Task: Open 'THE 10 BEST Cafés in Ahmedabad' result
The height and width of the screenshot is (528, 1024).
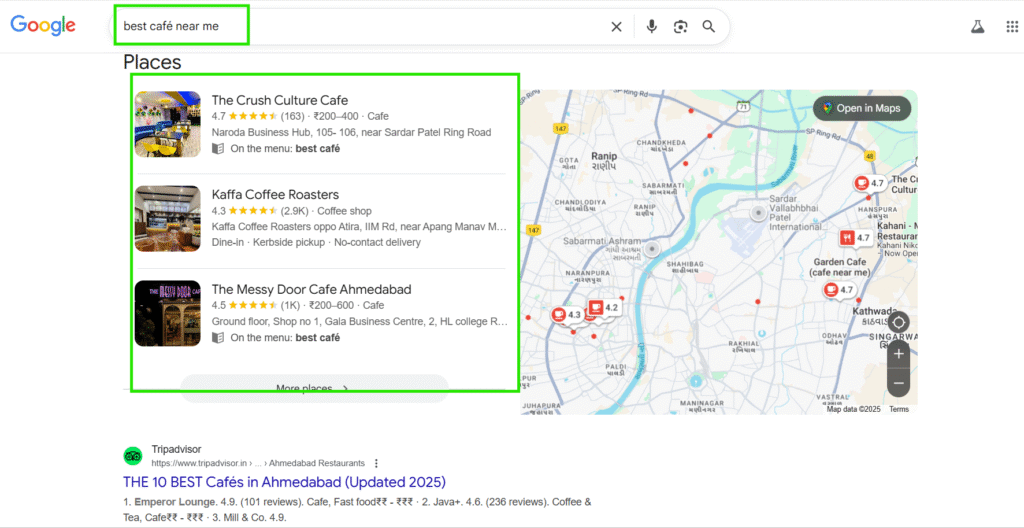Action: coord(284,482)
